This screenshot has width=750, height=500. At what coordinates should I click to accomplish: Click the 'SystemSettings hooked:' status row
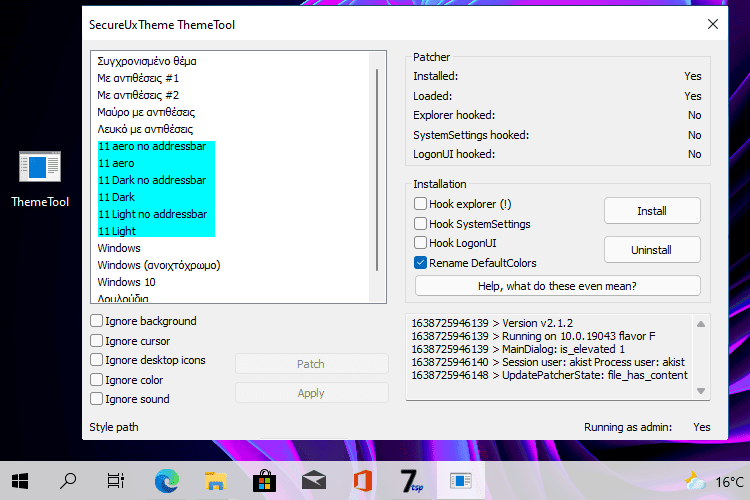point(557,135)
